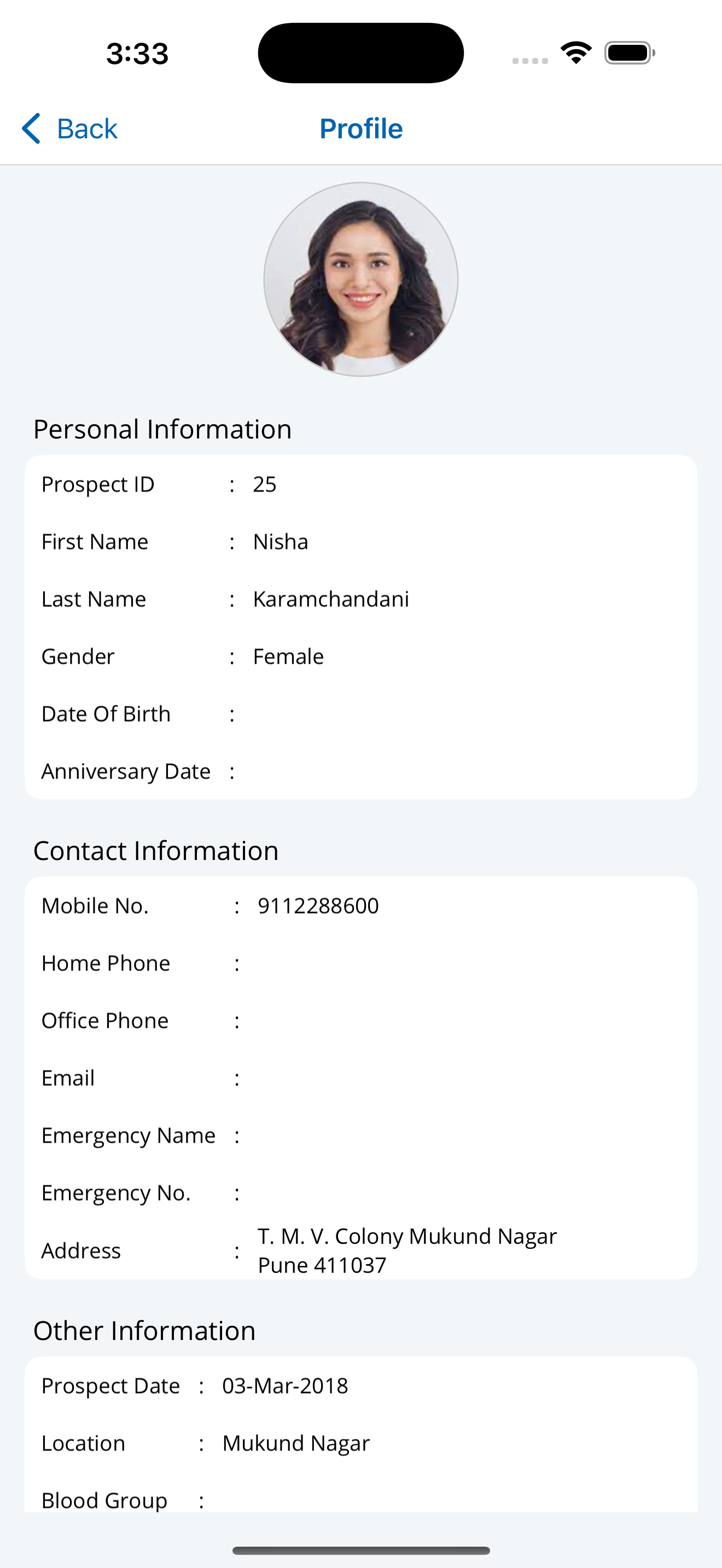Tap the first name Nisha
The image size is (722, 1568).
coord(281,542)
